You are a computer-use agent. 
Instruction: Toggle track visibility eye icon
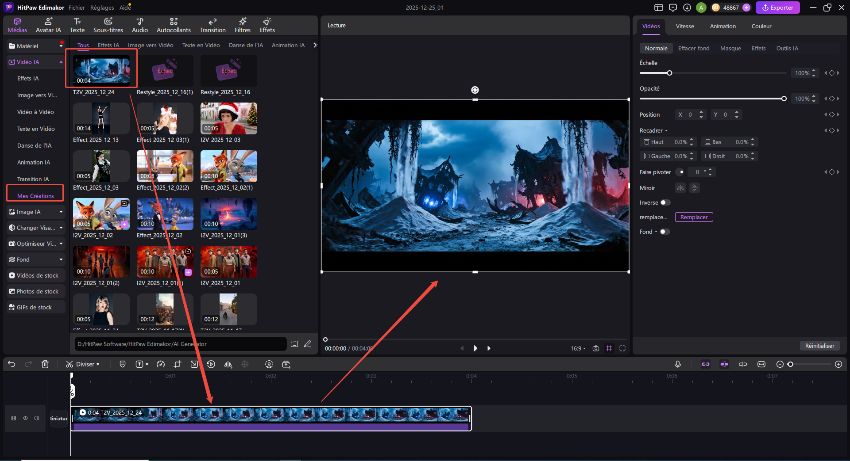pos(25,418)
